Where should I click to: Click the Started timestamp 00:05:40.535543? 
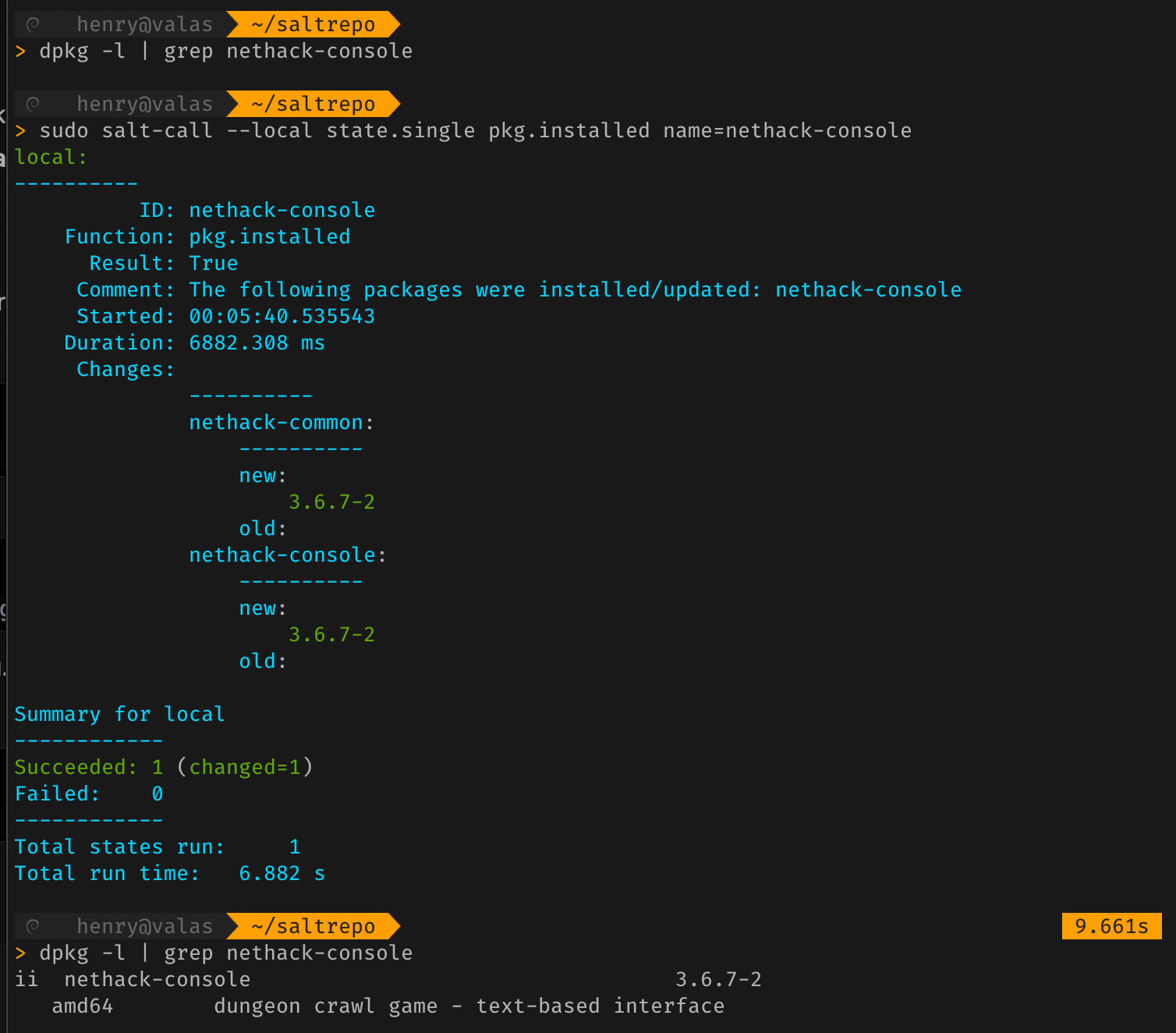coord(282,317)
